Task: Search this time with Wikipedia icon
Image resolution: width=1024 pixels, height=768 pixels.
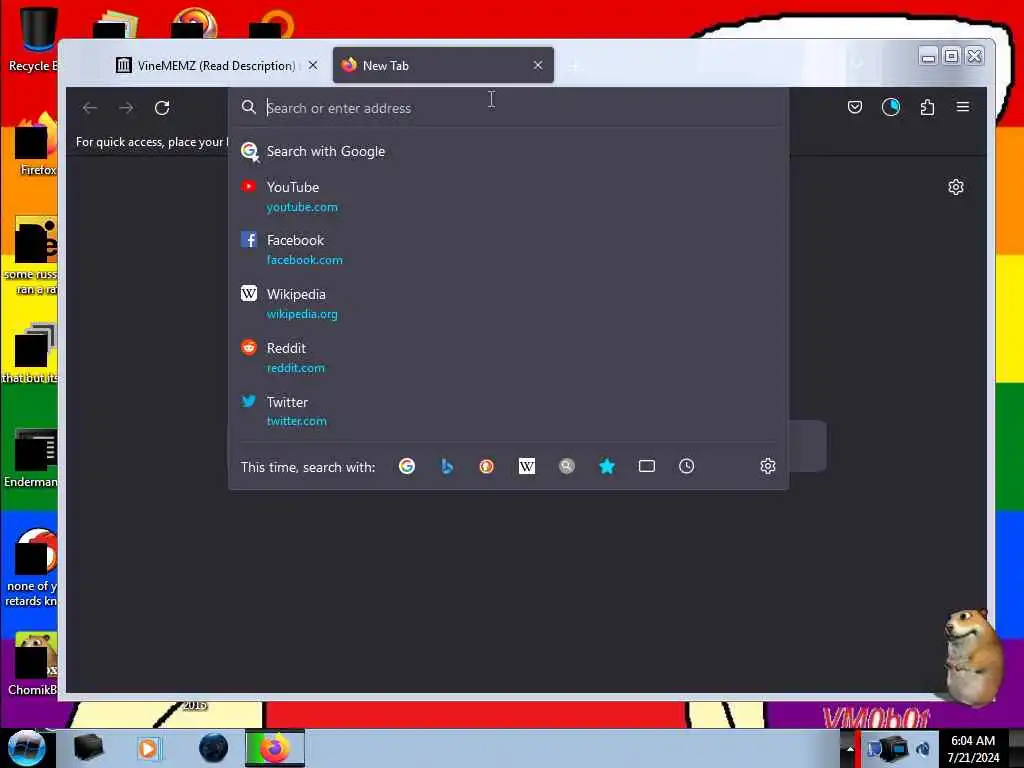Action: point(526,466)
